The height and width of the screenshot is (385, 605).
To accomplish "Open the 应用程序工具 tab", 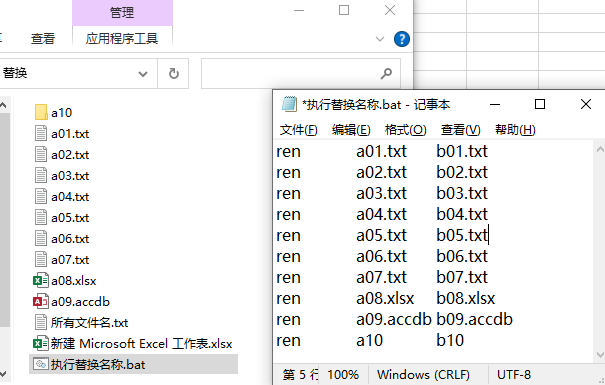I will tap(122, 39).
